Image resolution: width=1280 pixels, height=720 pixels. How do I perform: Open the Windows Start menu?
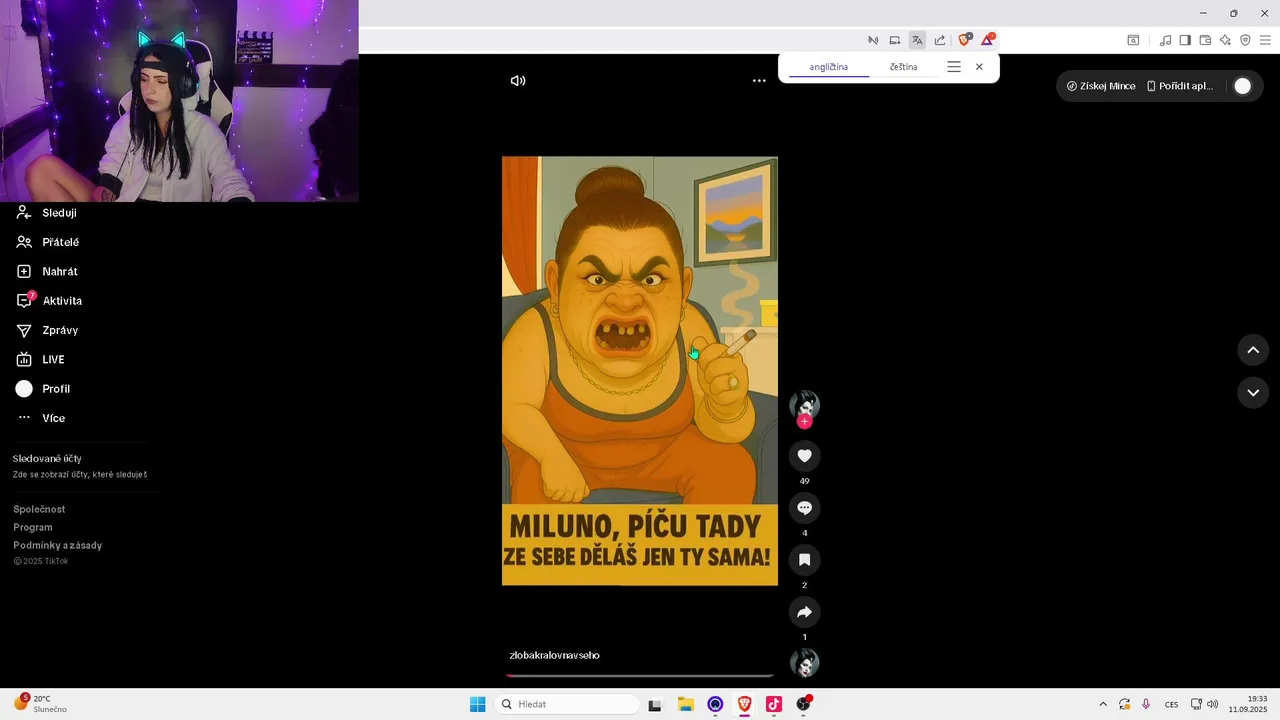pyautogui.click(x=477, y=704)
